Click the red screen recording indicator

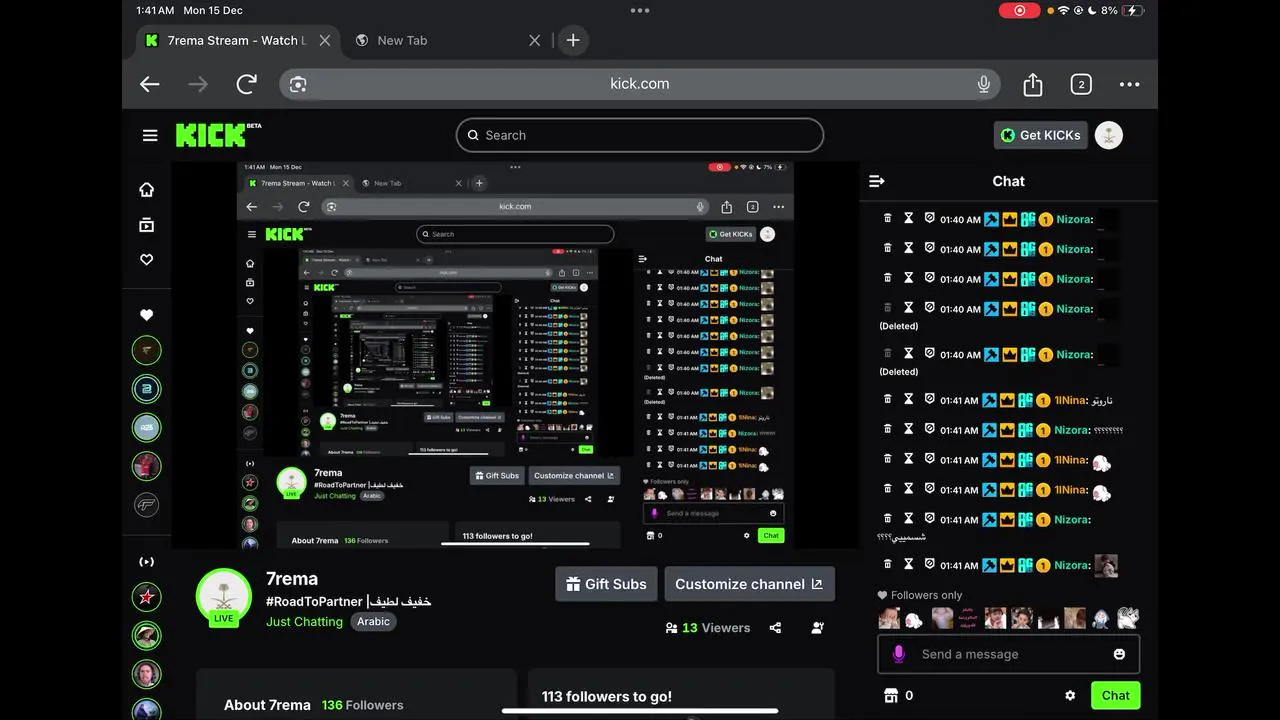point(1019,10)
